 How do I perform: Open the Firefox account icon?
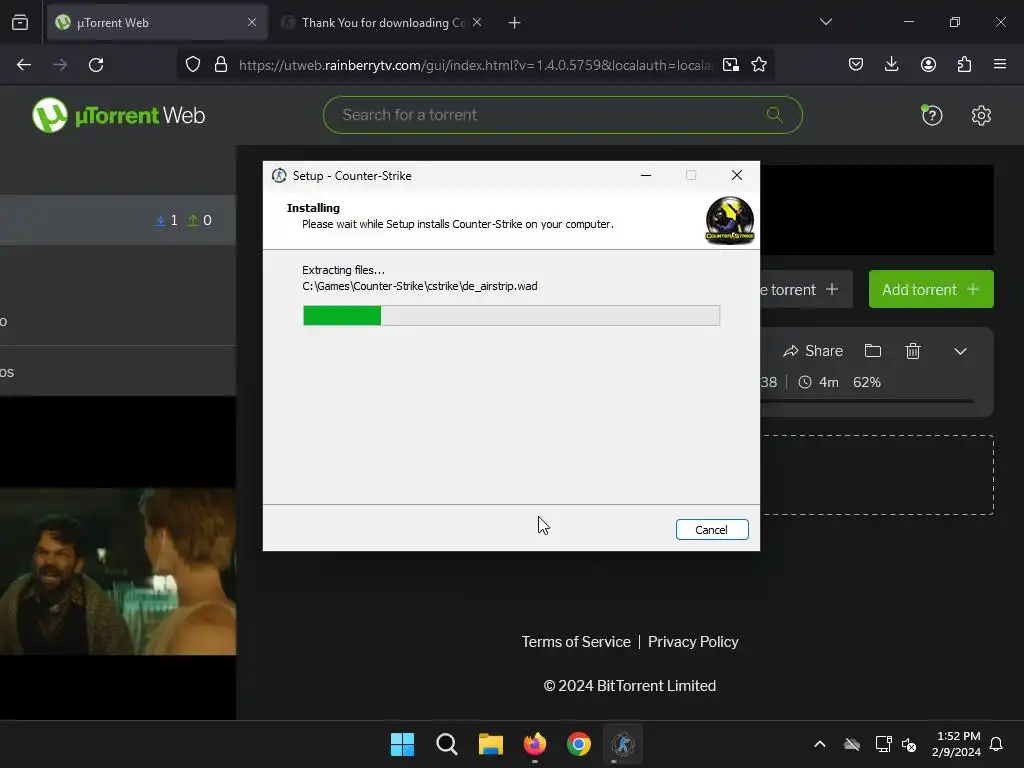click(x=928, y=64)
